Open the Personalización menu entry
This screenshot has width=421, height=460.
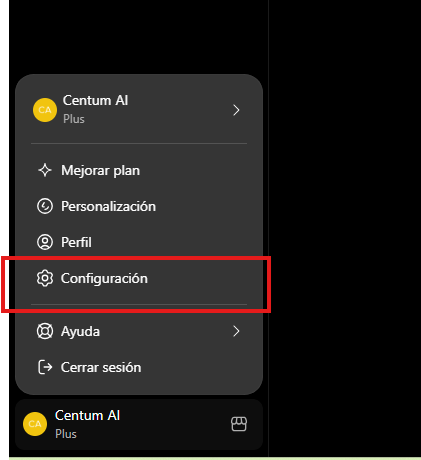(139, 206)
